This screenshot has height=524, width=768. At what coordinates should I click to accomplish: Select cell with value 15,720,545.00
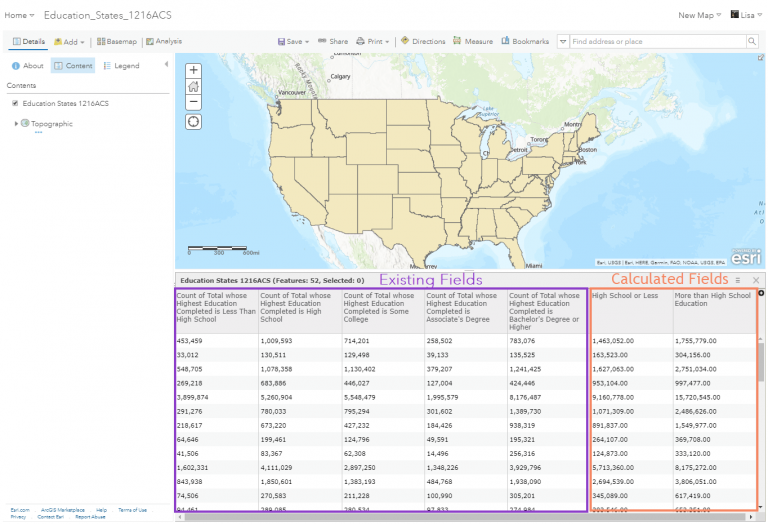[x=715, y=398]
